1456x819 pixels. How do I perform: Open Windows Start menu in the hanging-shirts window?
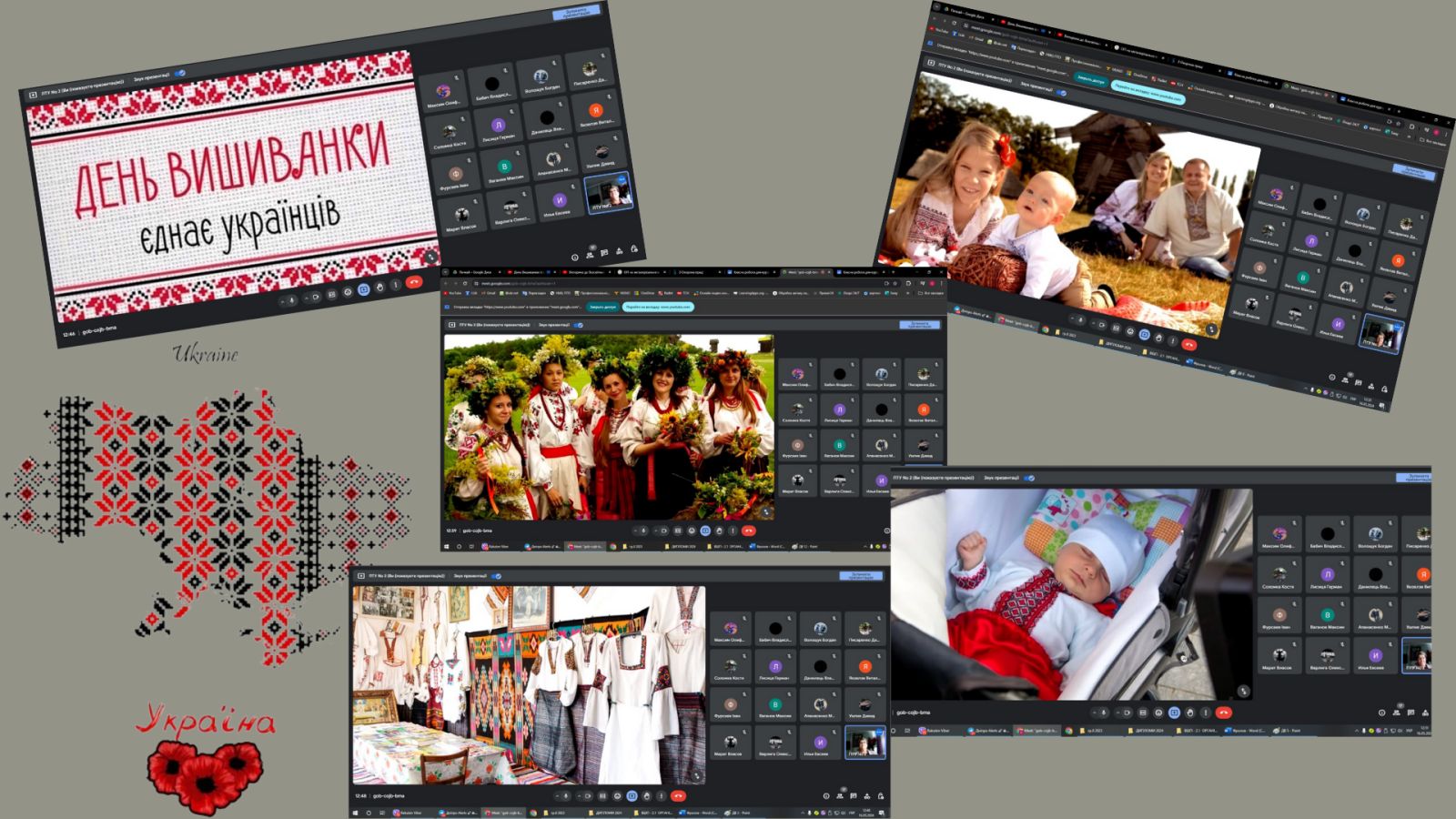tap(357, 813)
